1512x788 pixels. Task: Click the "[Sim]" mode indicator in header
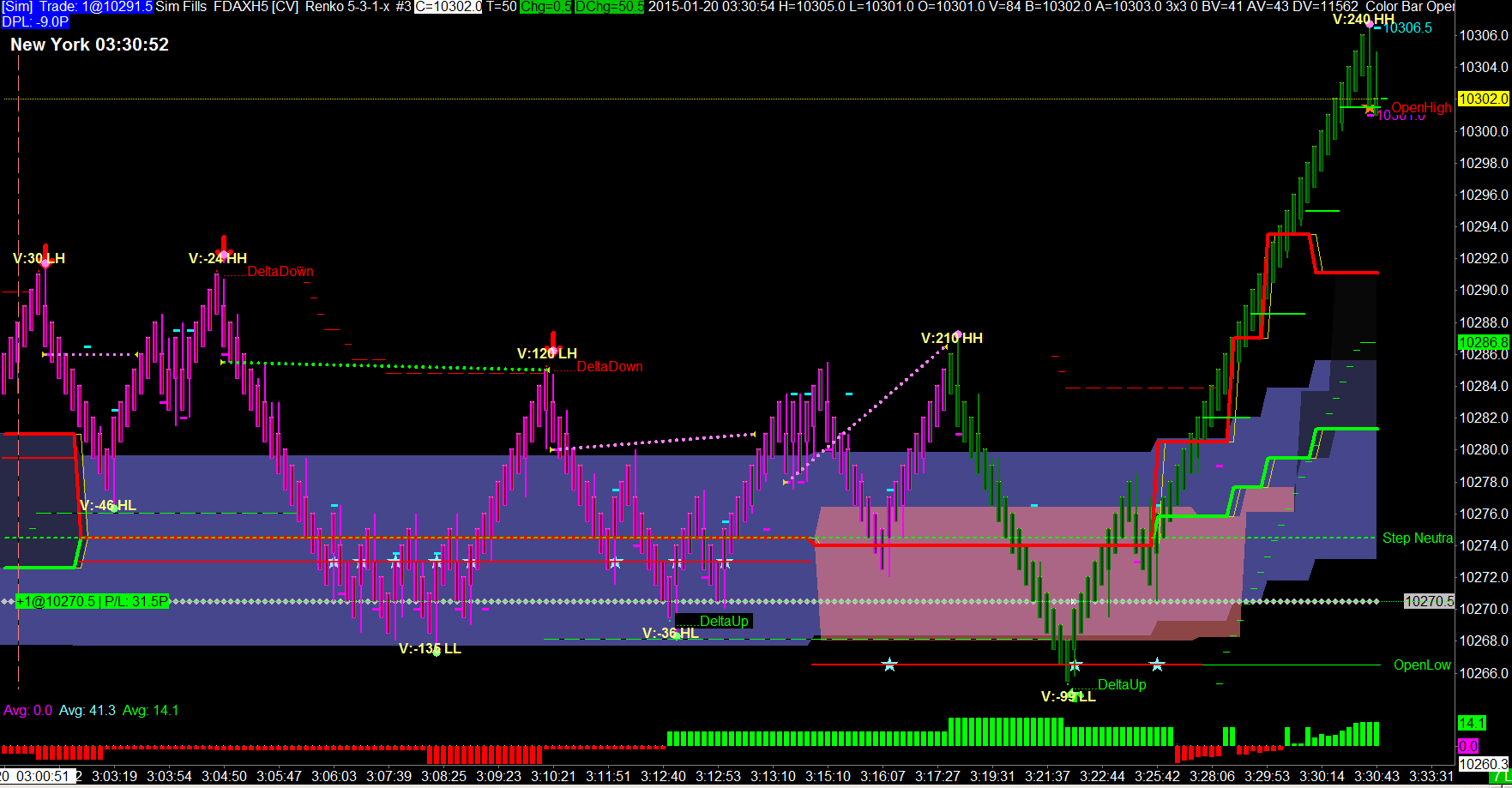[17, 7]
